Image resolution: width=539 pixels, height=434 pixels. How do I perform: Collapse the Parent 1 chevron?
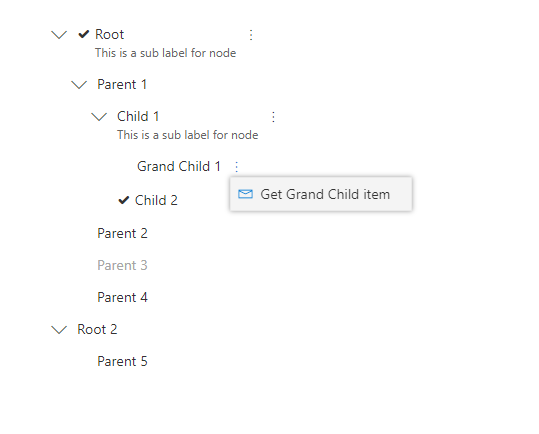pos(79,85)
